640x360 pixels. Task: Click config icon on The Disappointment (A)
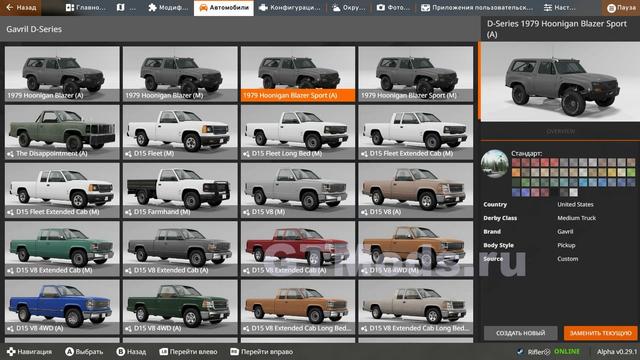(10, 154)
